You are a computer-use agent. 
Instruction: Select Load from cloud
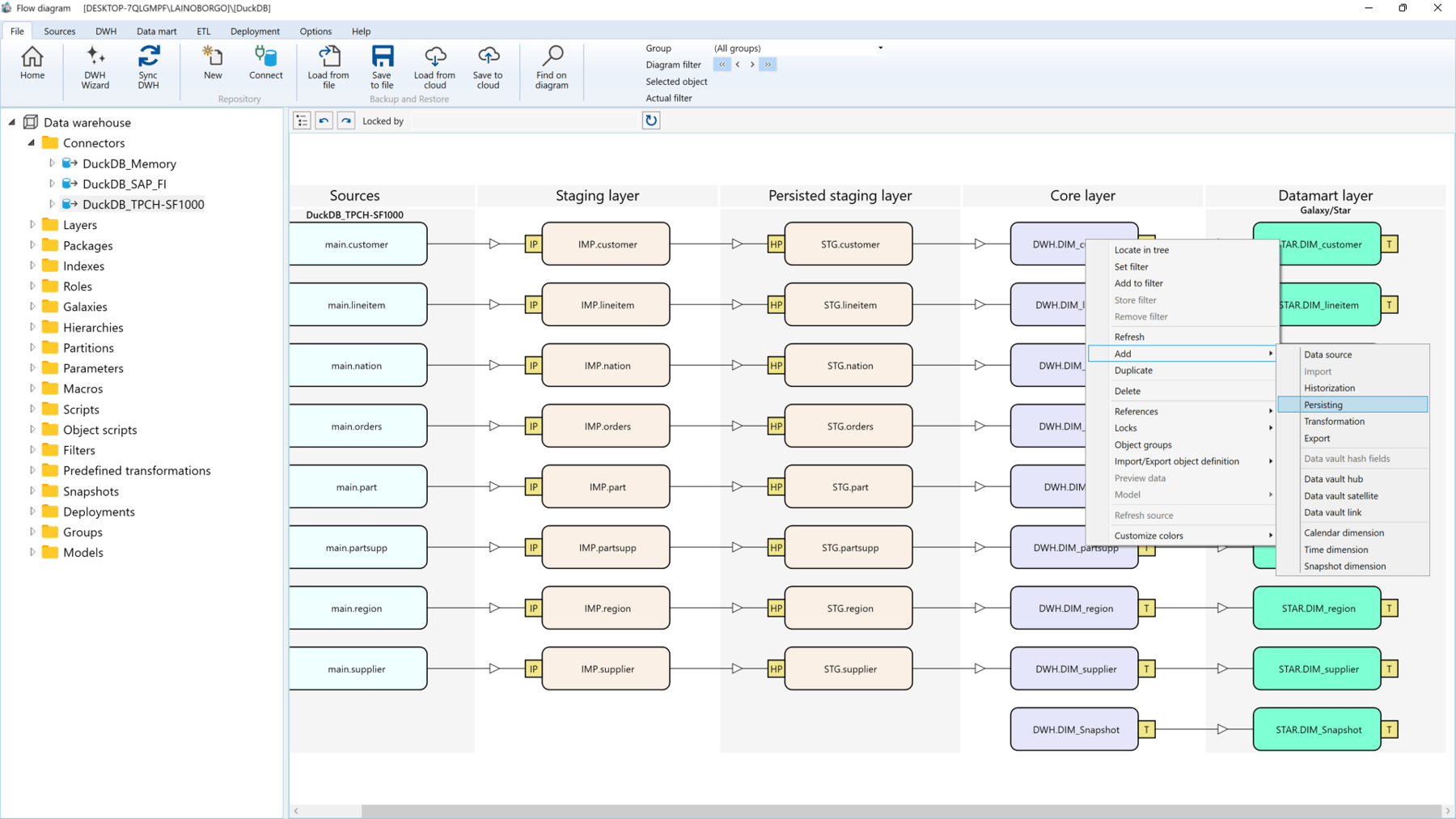click(435, 67)
